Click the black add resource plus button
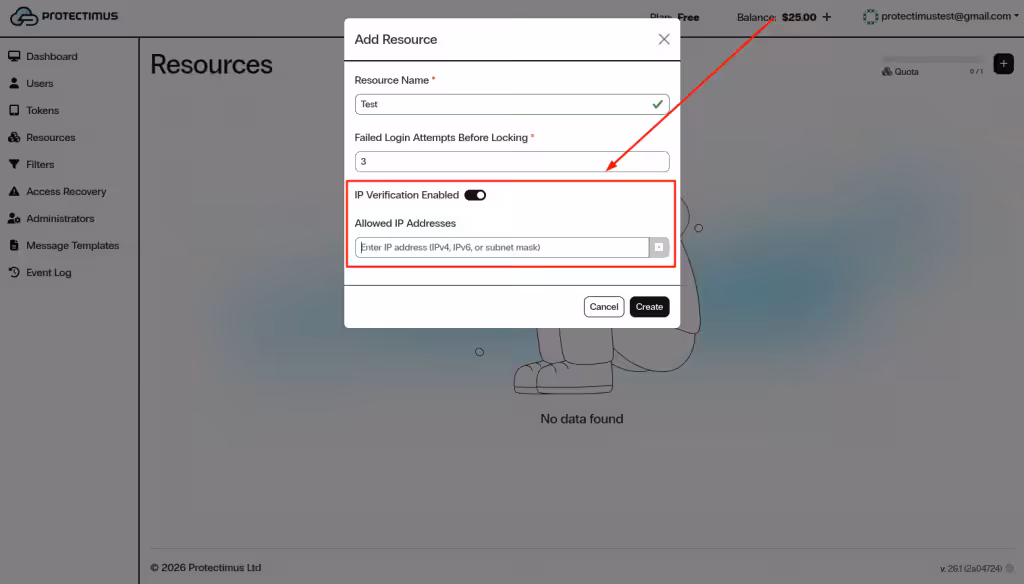This screenshot has height=584, width=1024. coord(1003,64)
